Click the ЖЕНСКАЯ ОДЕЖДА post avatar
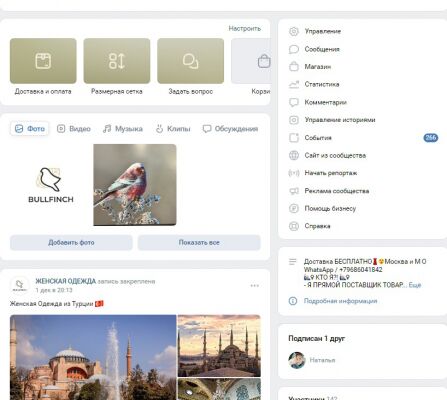 [20, 285]
